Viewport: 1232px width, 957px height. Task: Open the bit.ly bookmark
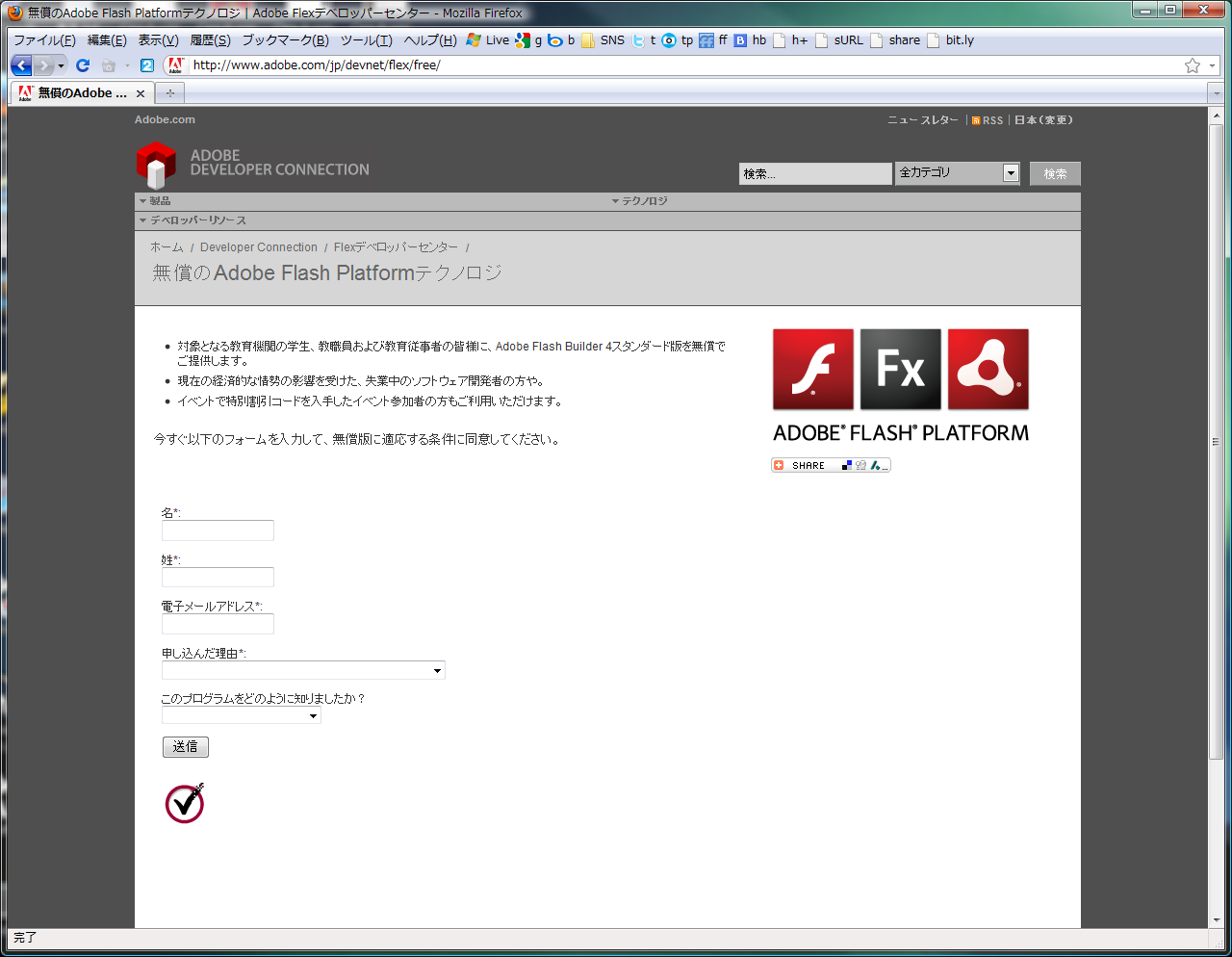(950, 40)
